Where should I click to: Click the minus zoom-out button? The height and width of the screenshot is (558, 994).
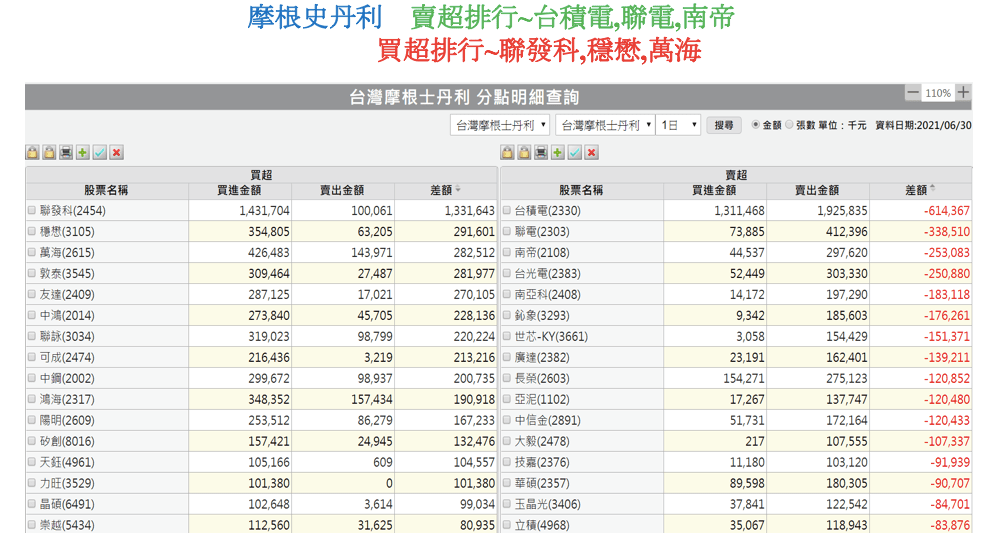912,93
